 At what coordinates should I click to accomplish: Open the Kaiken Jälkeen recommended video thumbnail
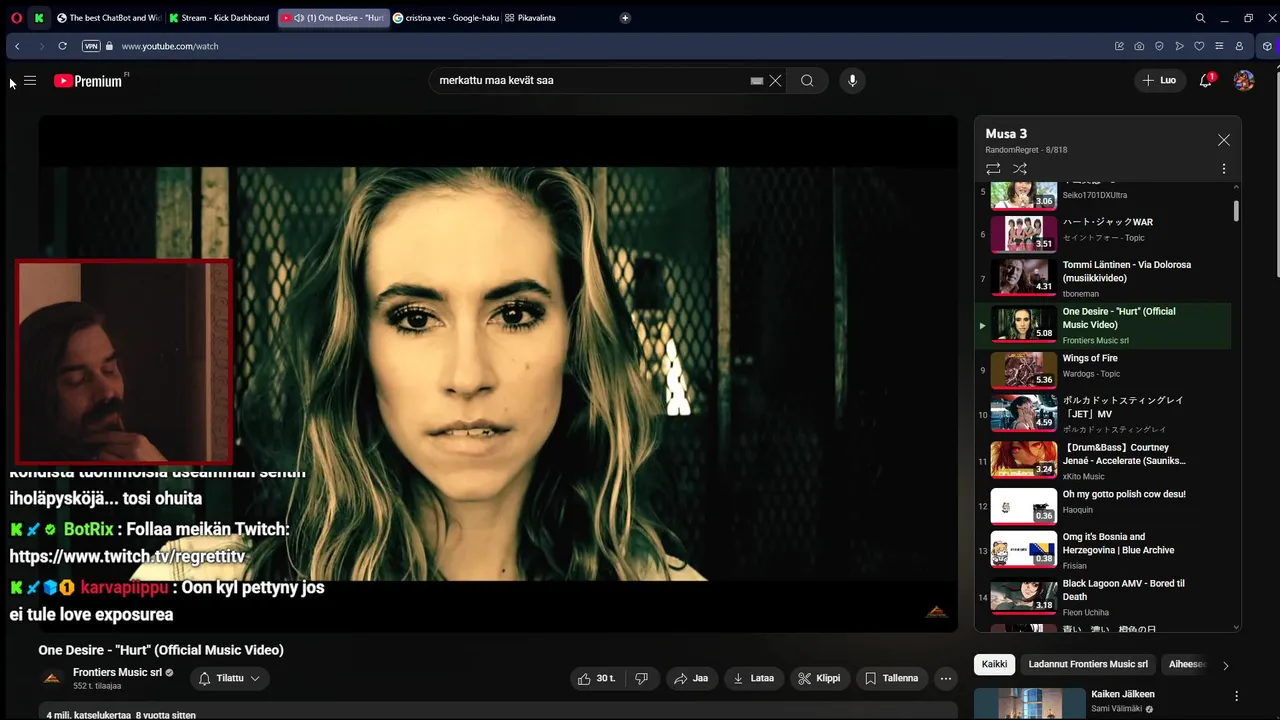[x=1030, y=704]
